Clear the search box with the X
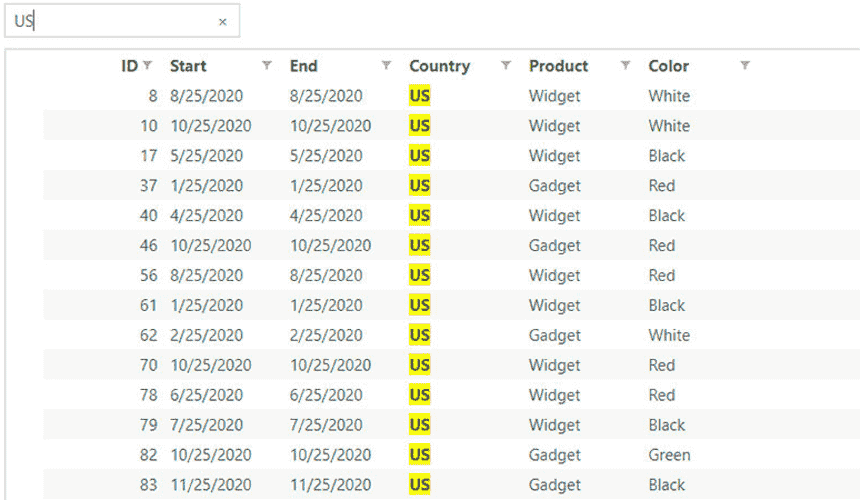 [x=222, y=22]
